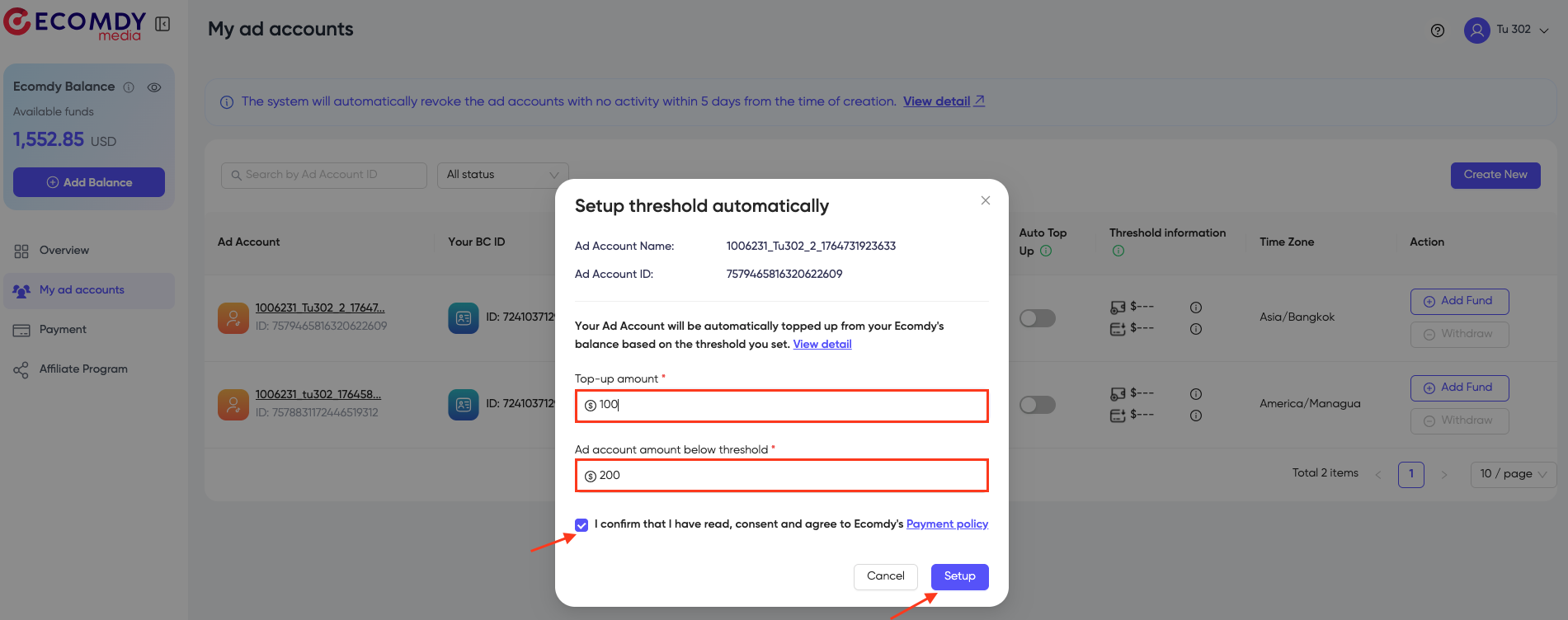The image size is (1568, 620).
Task: Click the first ad account orange icon
Action: [x=233, y=317]
